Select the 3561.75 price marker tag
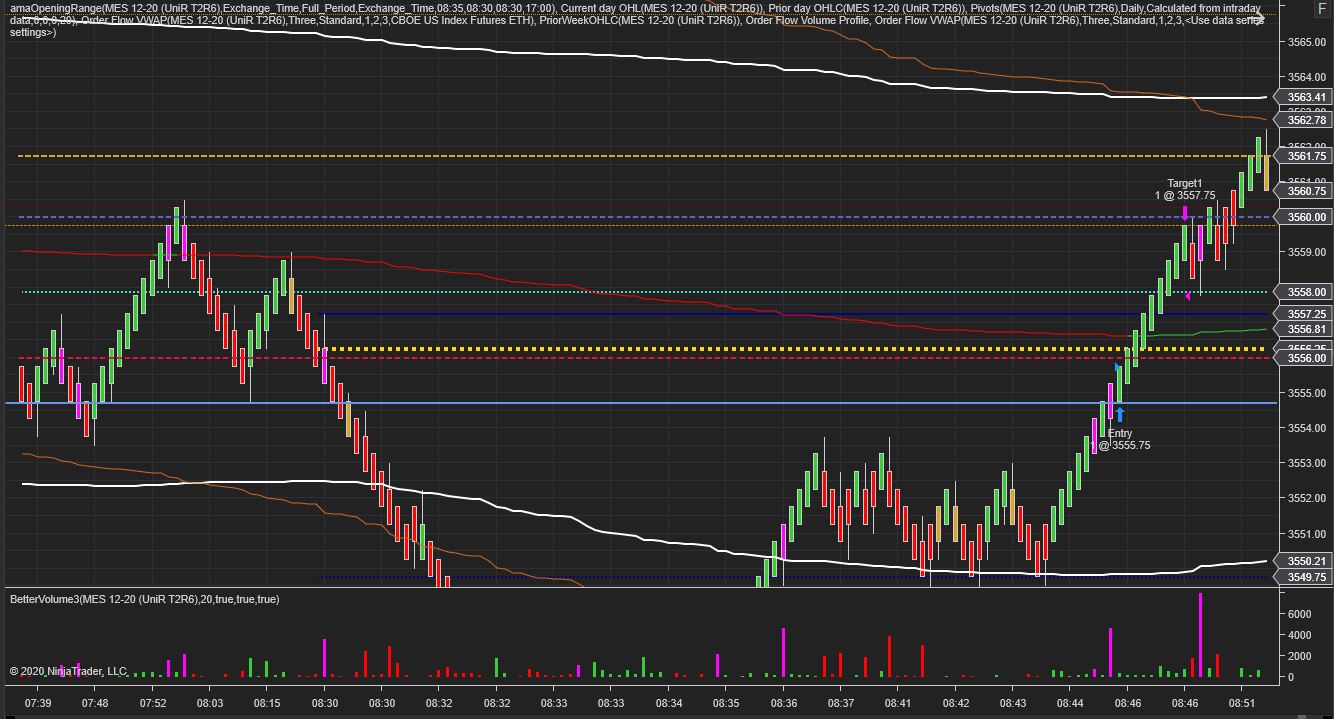Screen dimensions: 1334x719 click(x=1303, y=156)
